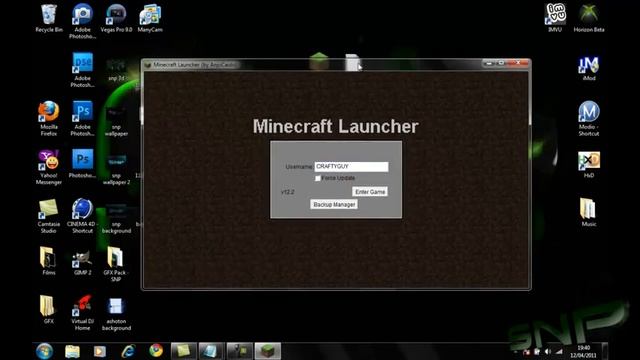Launch CINEMA 4D - Shortcut icon
The image size is (640, 360).
82,216
